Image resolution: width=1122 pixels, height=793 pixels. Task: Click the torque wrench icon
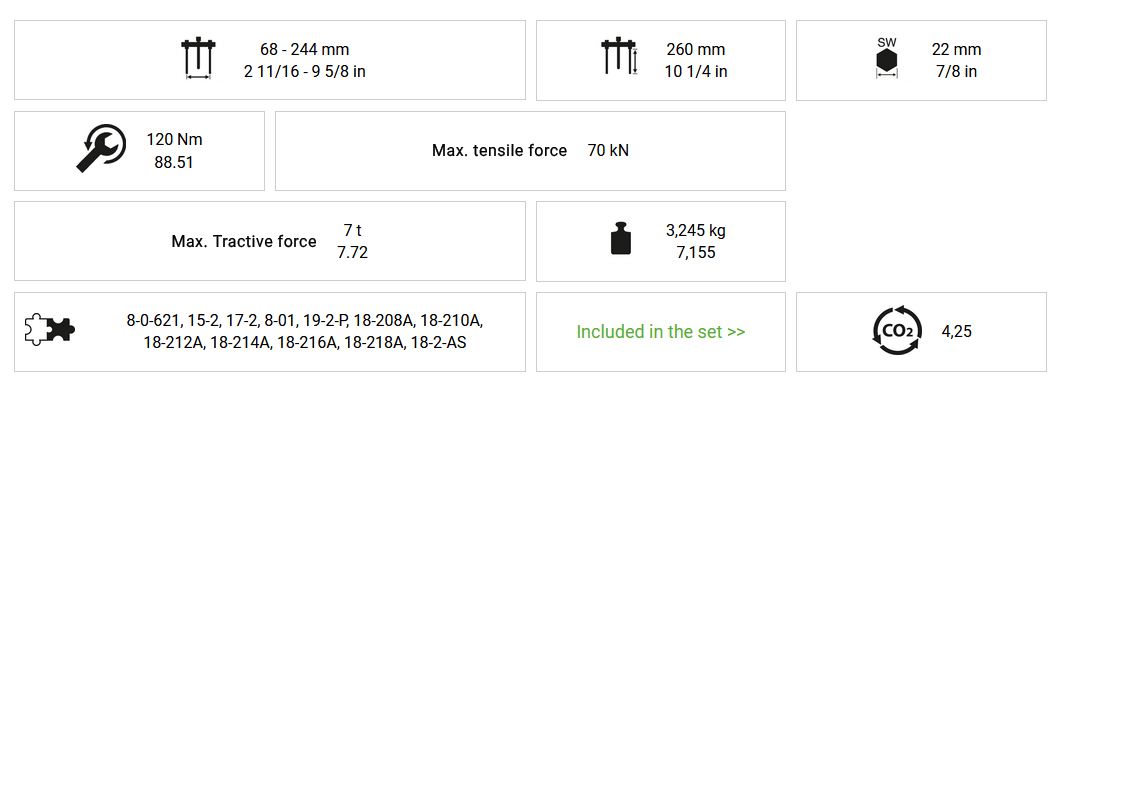pos(101,149)
